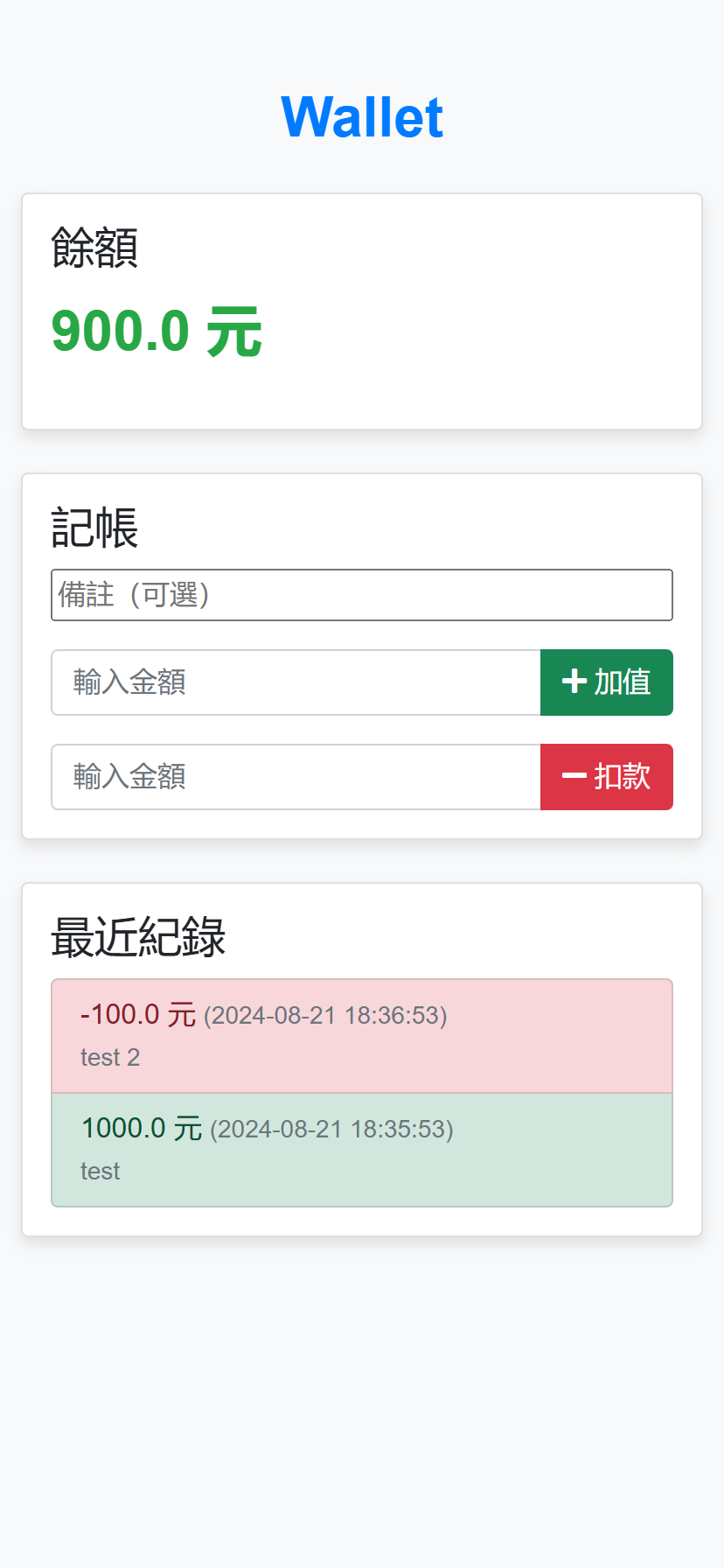Click the test 2 note in records
The width and height of the screenshot is (724, 1568).
(110, 1057)
